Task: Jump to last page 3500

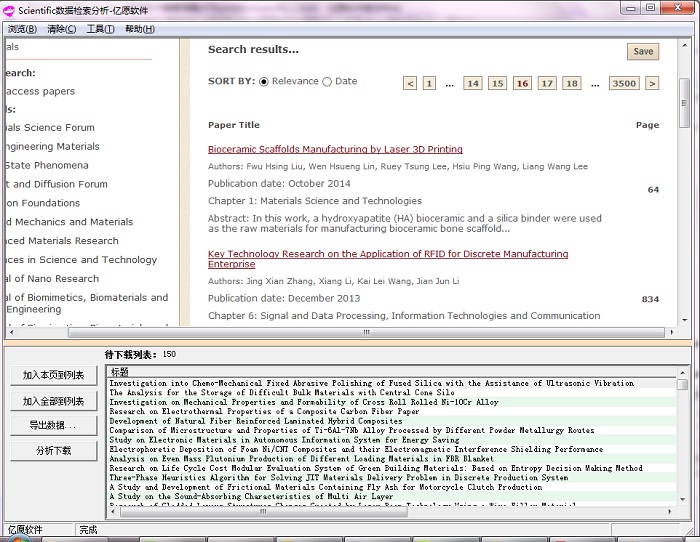Action: pyautogui.click(x=623, y=83)
